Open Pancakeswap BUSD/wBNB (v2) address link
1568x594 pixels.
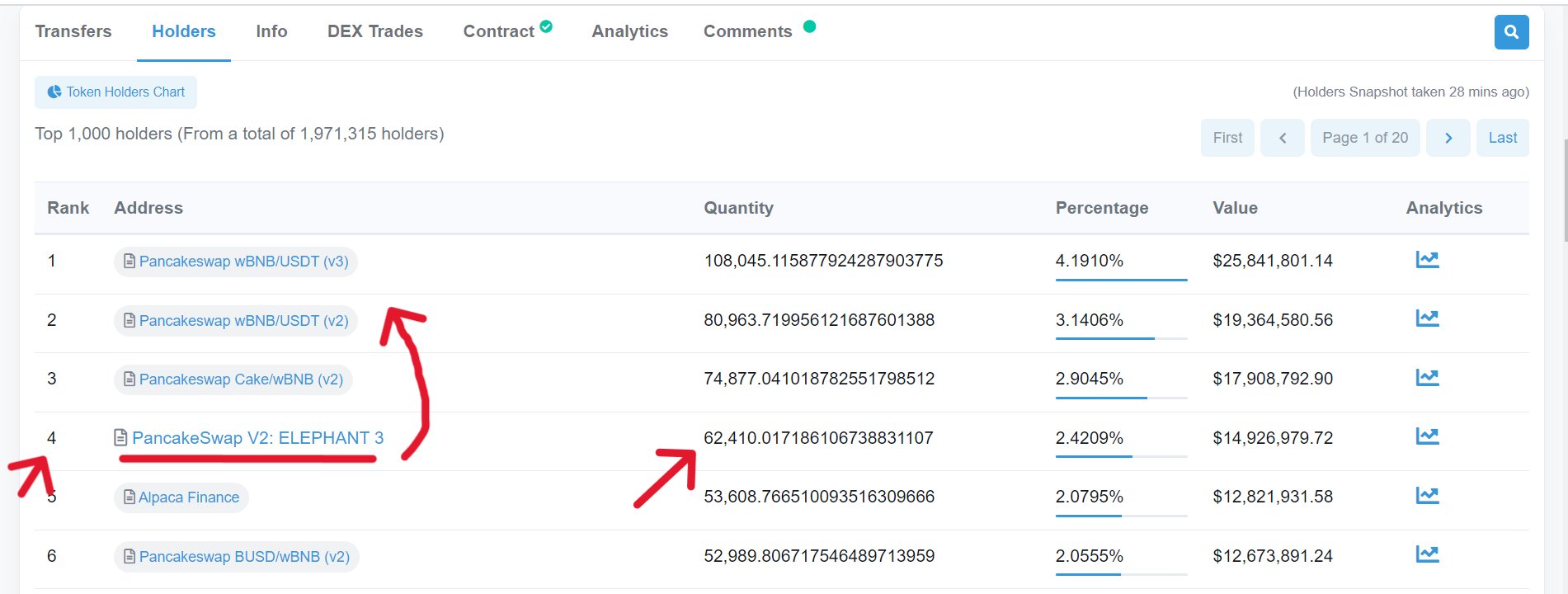(244, 557)
